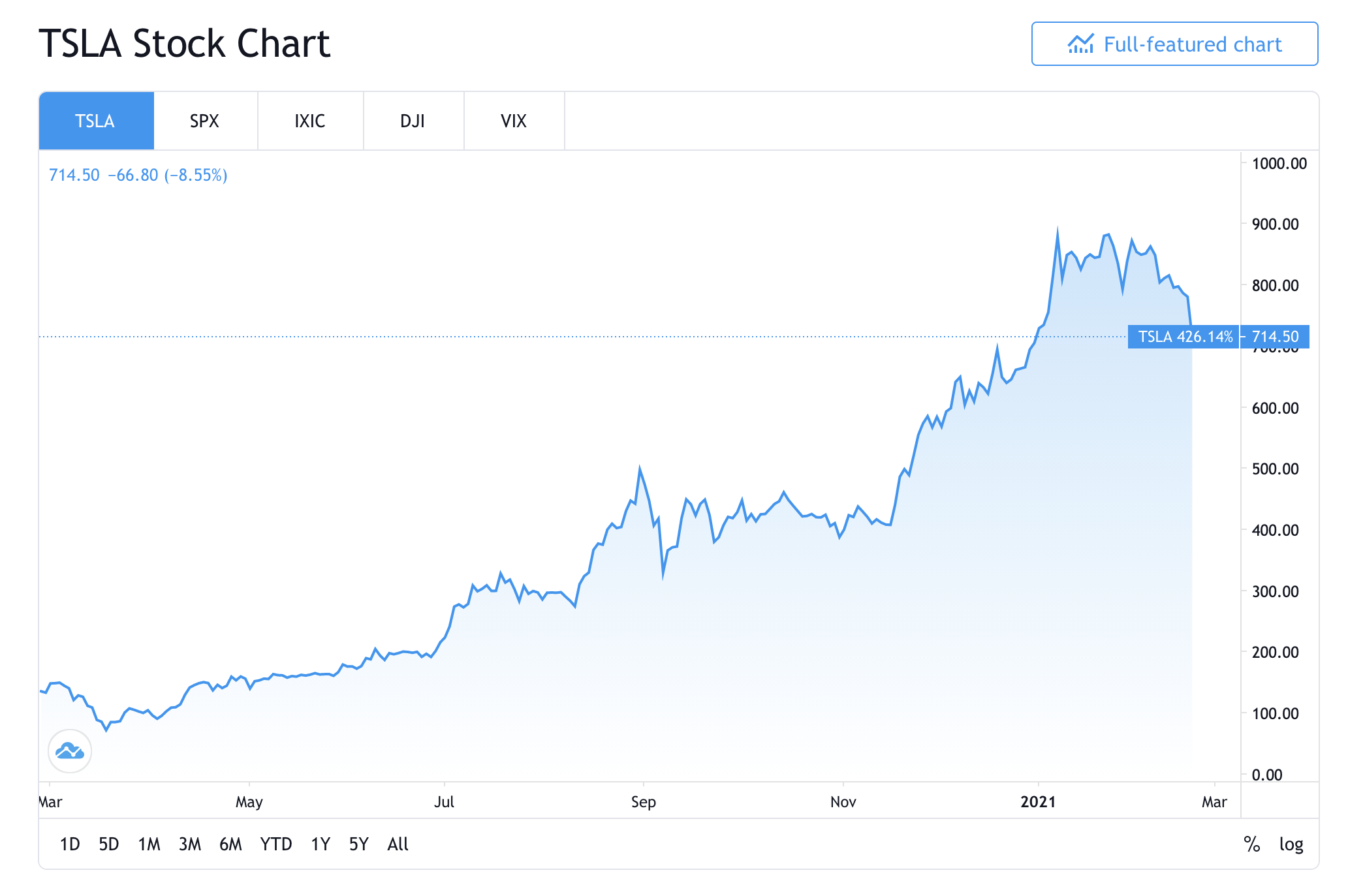Switch to the IXIC tab
1348x896 pixels.
[x=310, y=121]
